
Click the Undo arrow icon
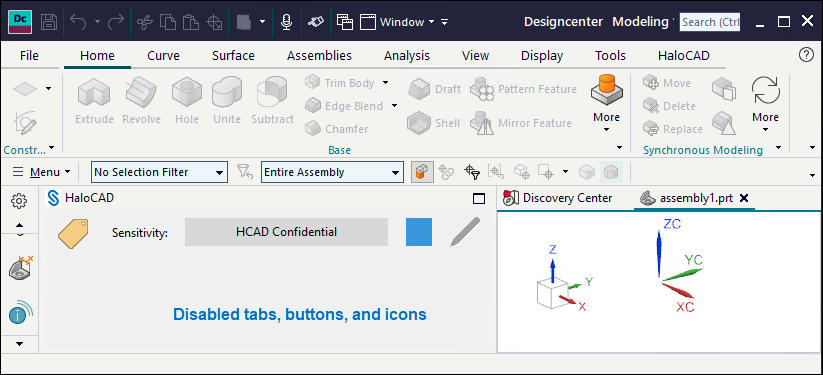[x=78, y=22]
